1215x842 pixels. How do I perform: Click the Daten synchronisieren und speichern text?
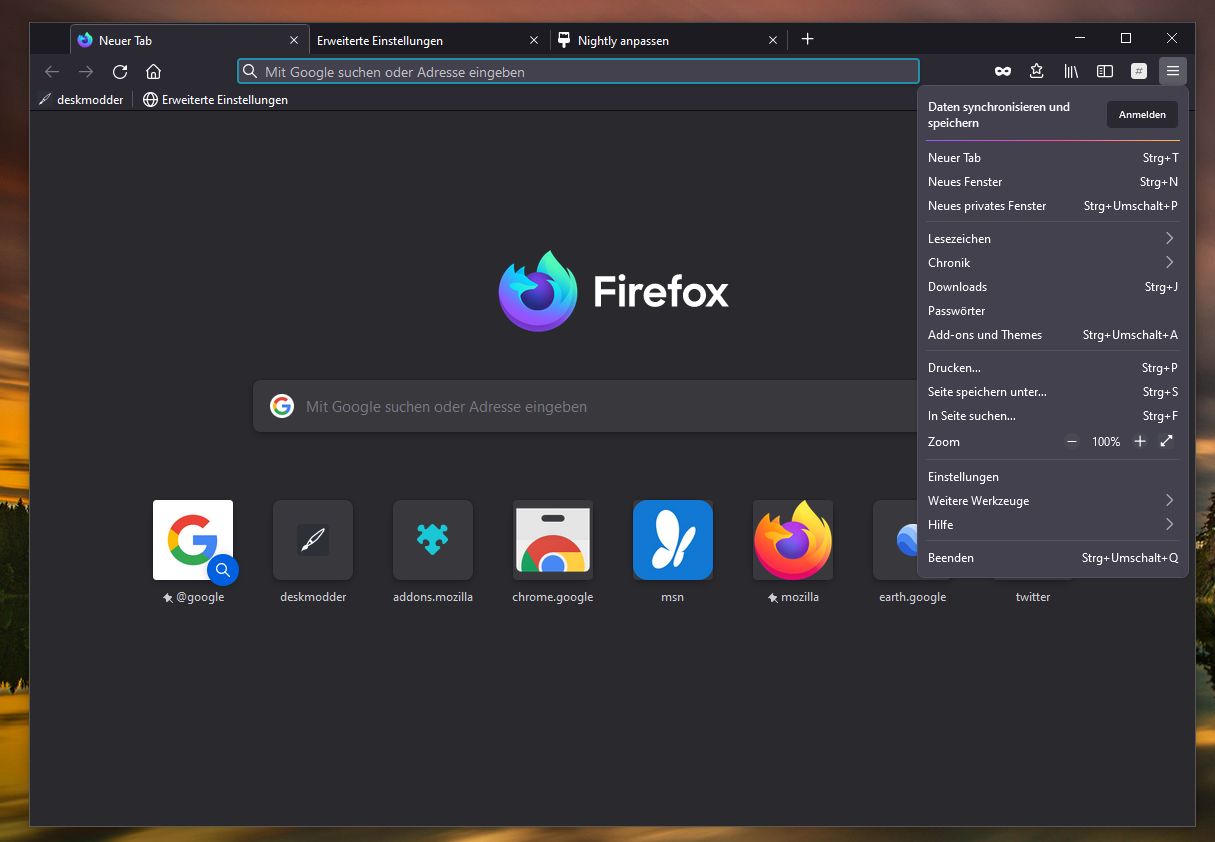(x=999, y=115)
